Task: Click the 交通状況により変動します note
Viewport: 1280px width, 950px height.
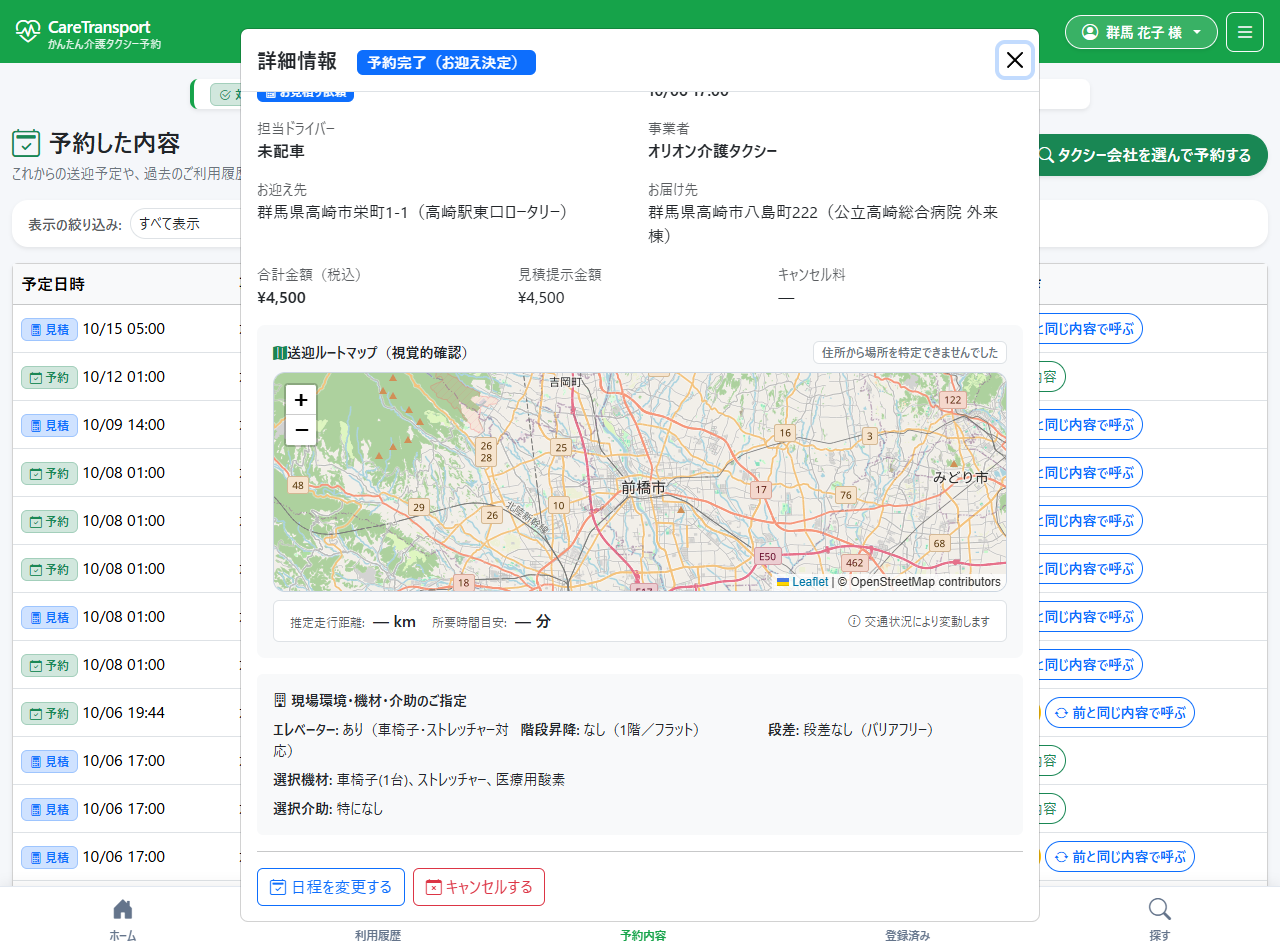Action: (919, 621)
